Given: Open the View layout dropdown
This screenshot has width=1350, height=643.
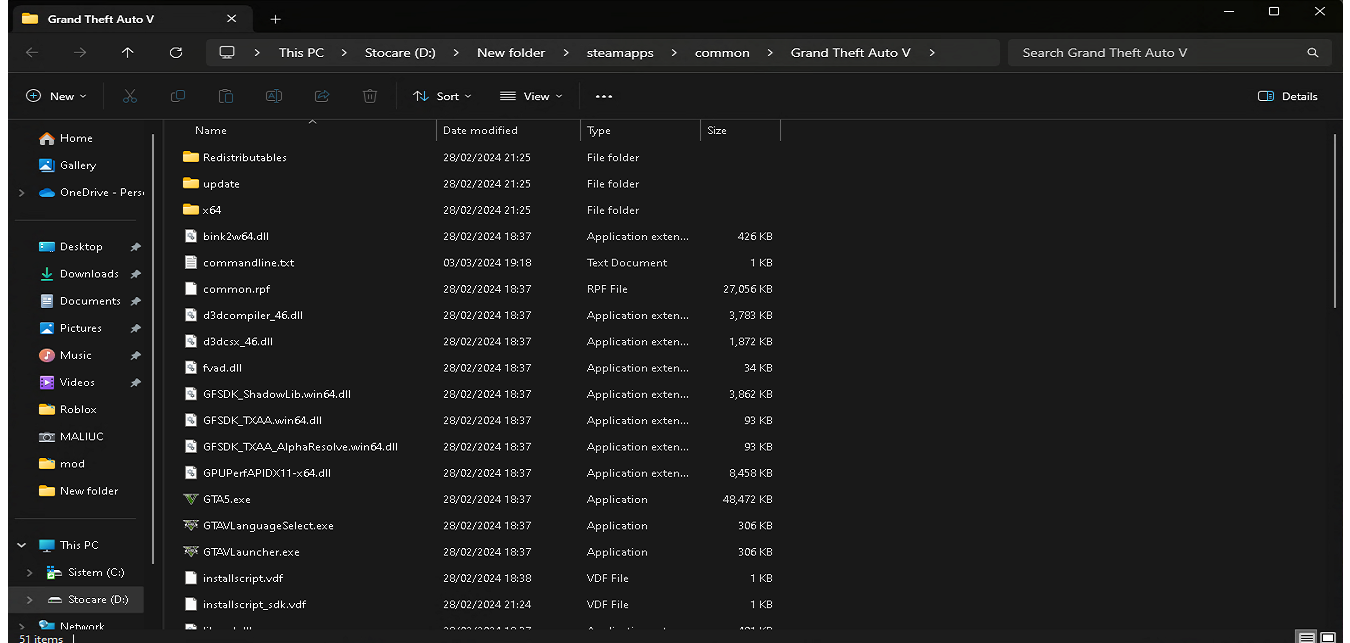Looking at the screenshot, I should pyautogui.click(x=531, y=96).
